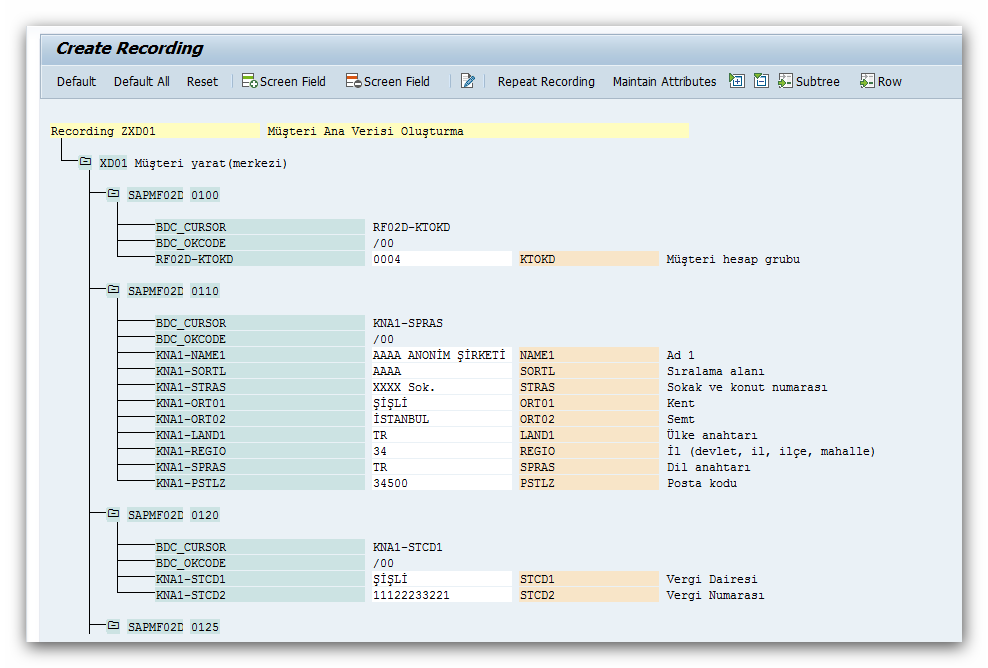Screen dimensions: 988x668
Task: Collapse the XD01 Müşteri yarat node
Action: point(85,162)
